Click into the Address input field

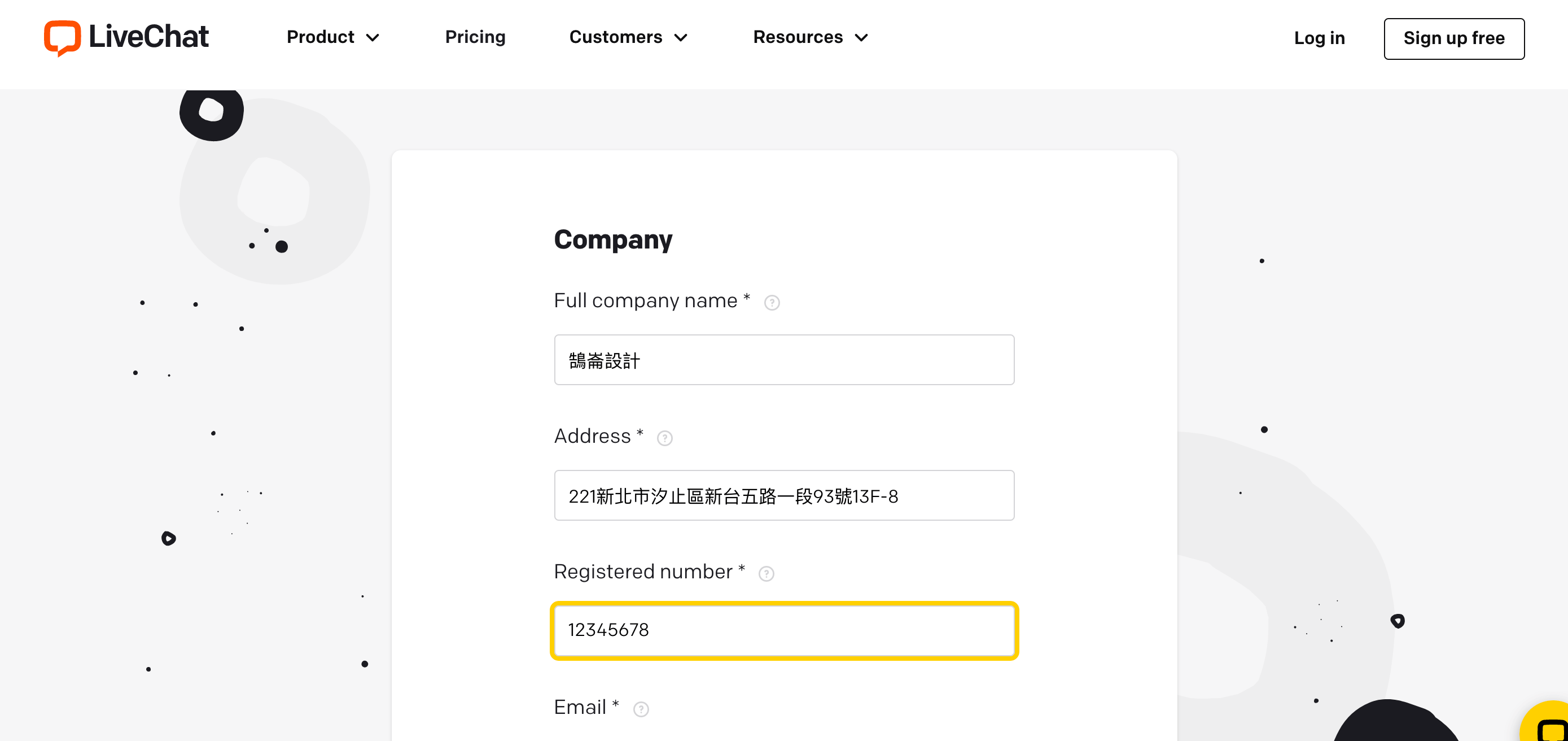click(784, 496)
